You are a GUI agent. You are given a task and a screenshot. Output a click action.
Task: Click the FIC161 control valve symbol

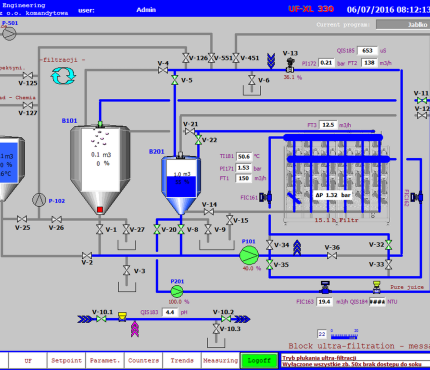click(266, 197)
